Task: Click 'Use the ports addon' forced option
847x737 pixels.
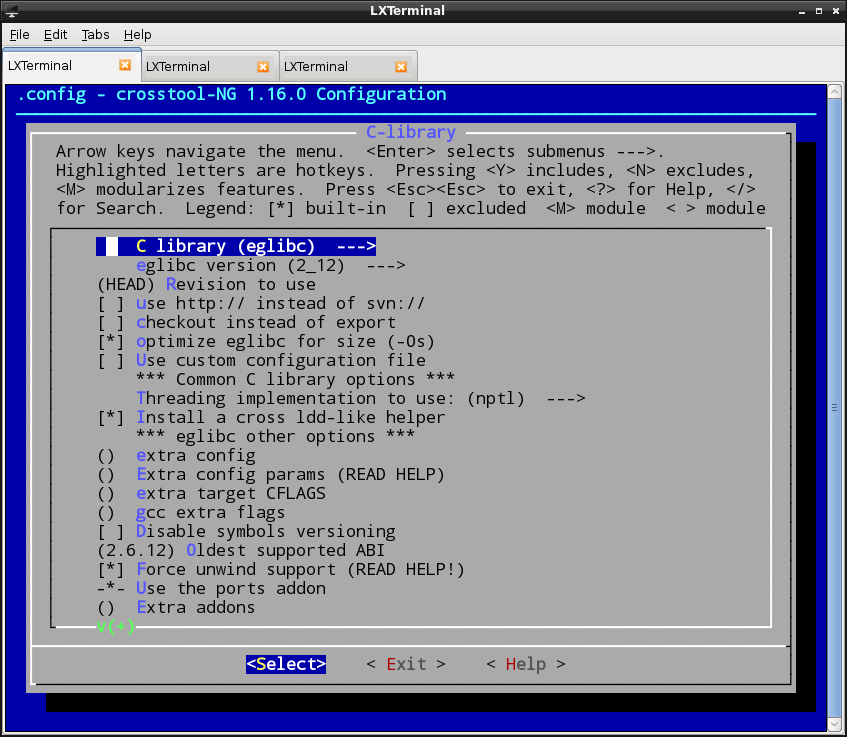Action: [212, 588]
